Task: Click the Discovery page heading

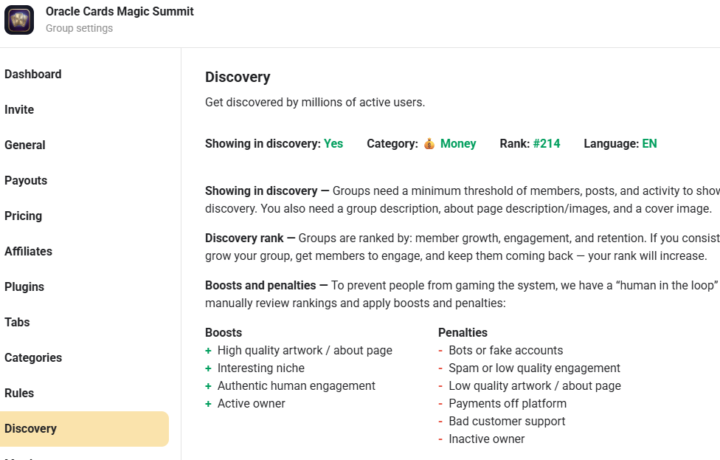Action: coord(237,77)
